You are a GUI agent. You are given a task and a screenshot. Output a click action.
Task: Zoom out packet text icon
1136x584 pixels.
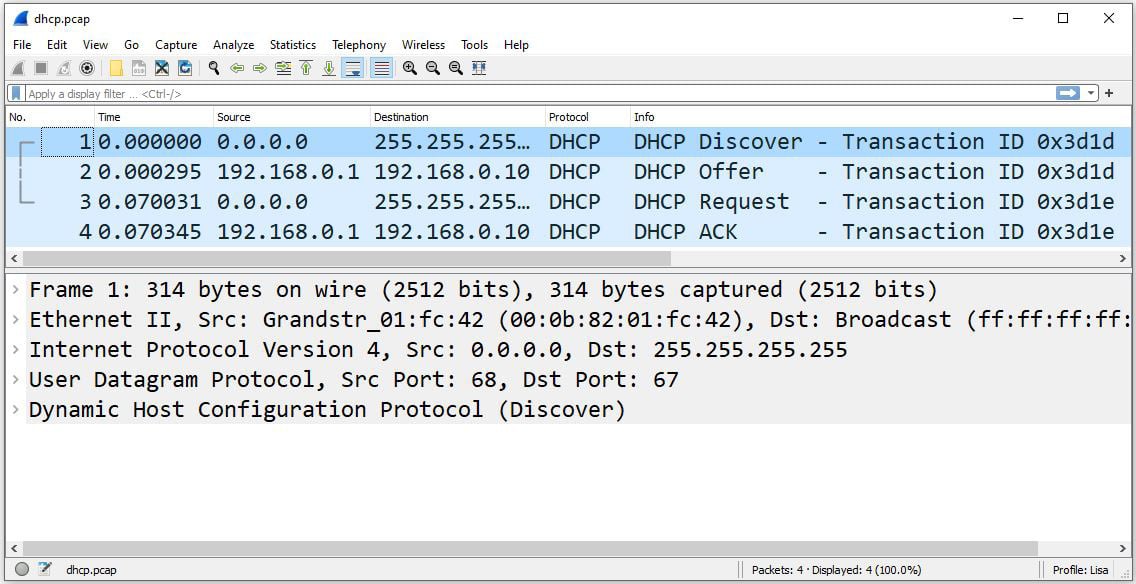click(x=433, y=68)
